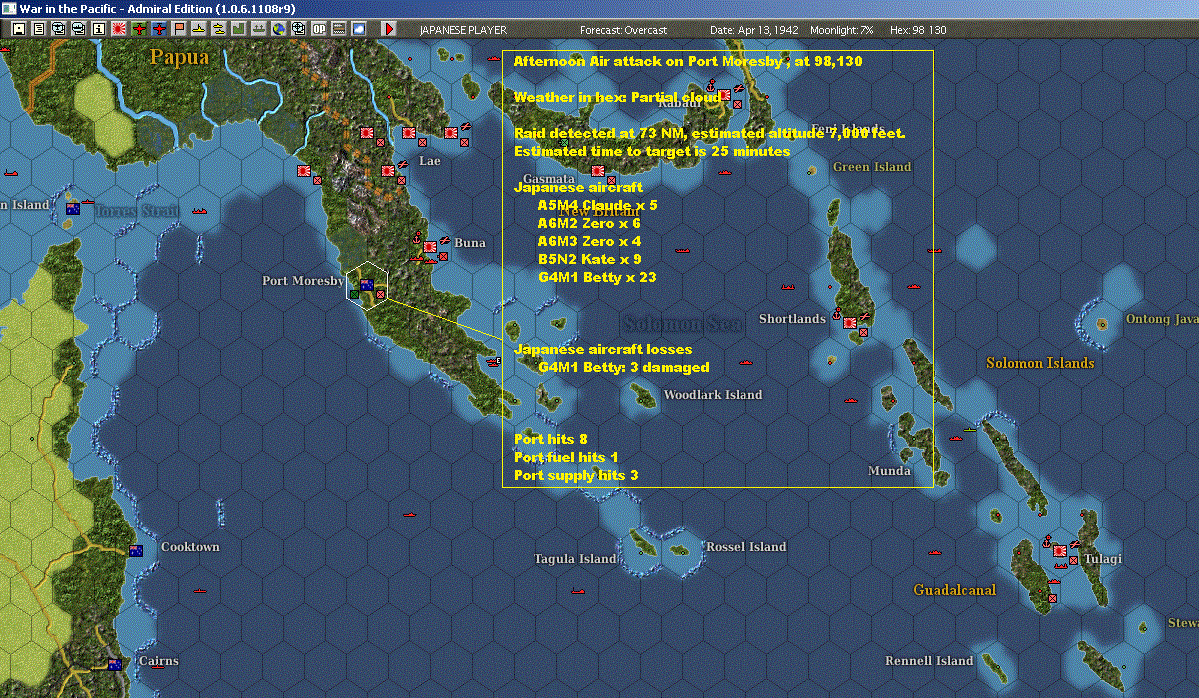Screen dimensions: 1199x698
Task: Toggle the cloud weather overlay icon
Action: pyautogui.click(x=358, y=29)
